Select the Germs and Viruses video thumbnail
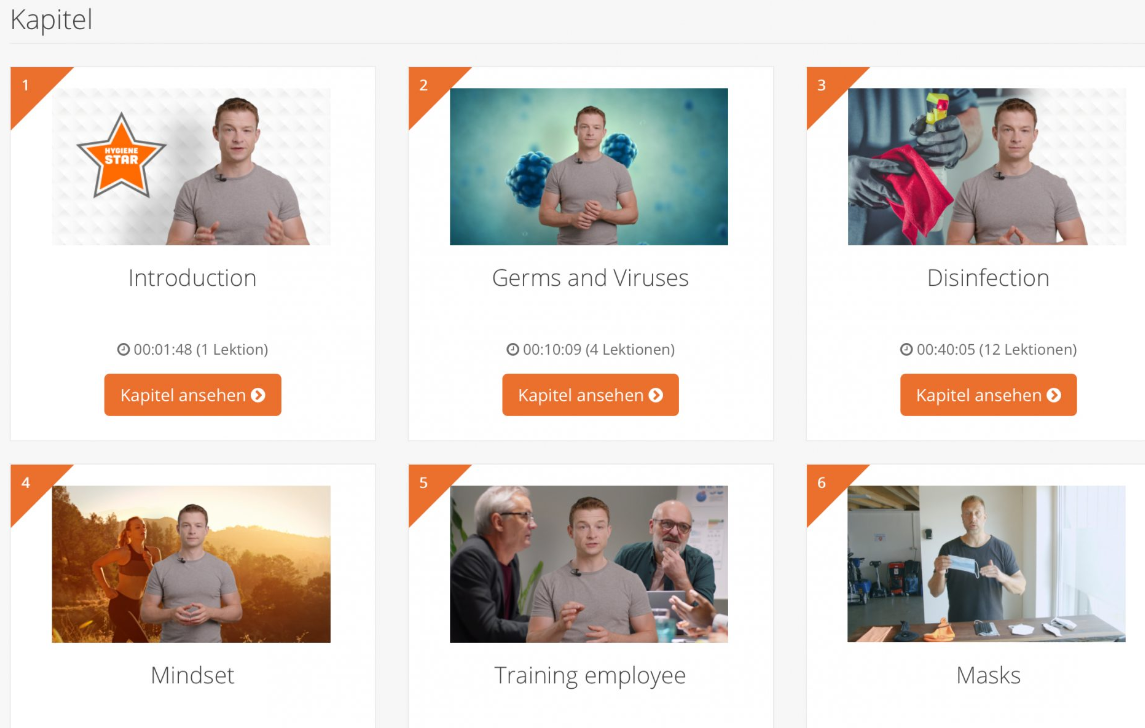 pos(589,166)
